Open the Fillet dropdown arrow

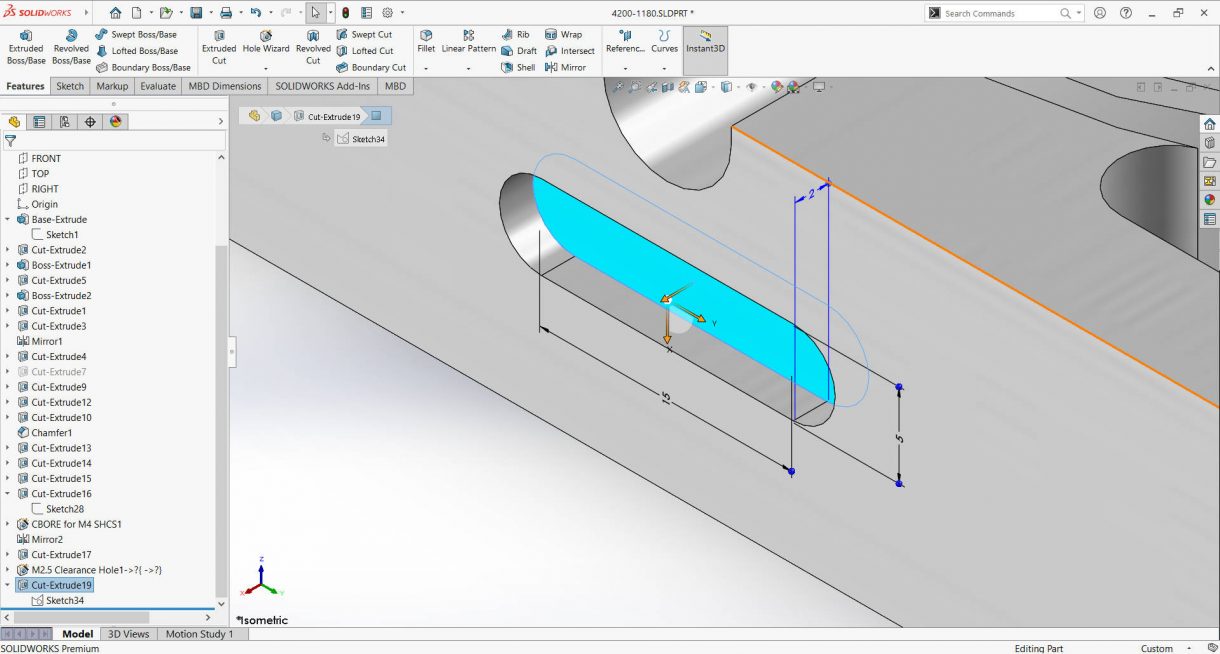426,68
